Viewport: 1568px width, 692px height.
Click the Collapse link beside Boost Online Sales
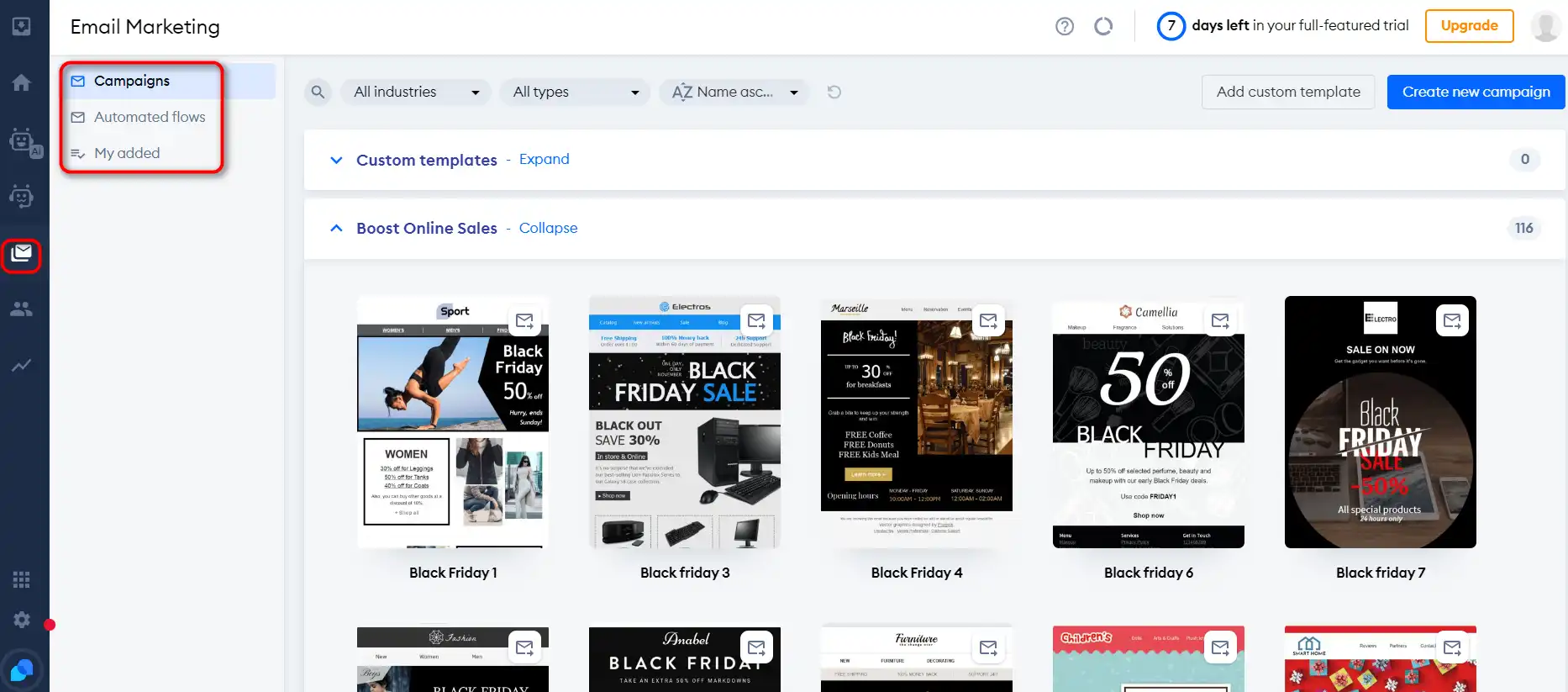[548, 228]
